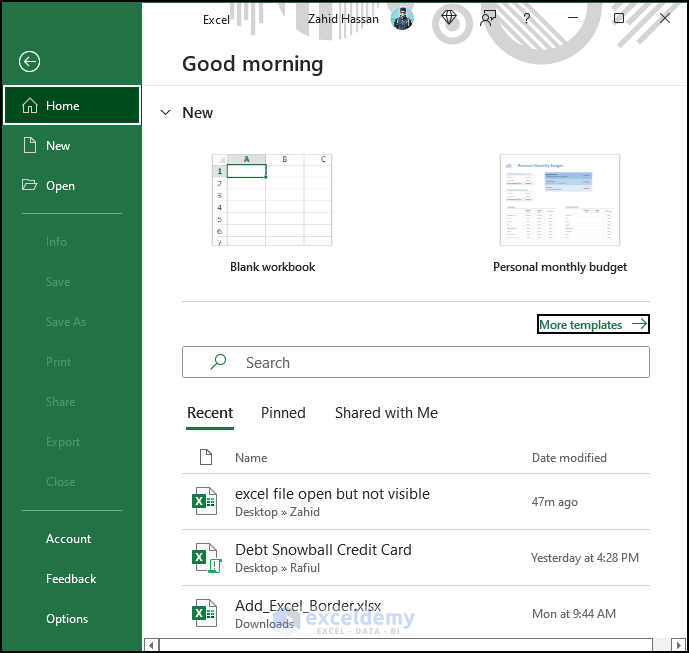Collapse the New section chevron
The image size is (689, 653).
point(164,113)
